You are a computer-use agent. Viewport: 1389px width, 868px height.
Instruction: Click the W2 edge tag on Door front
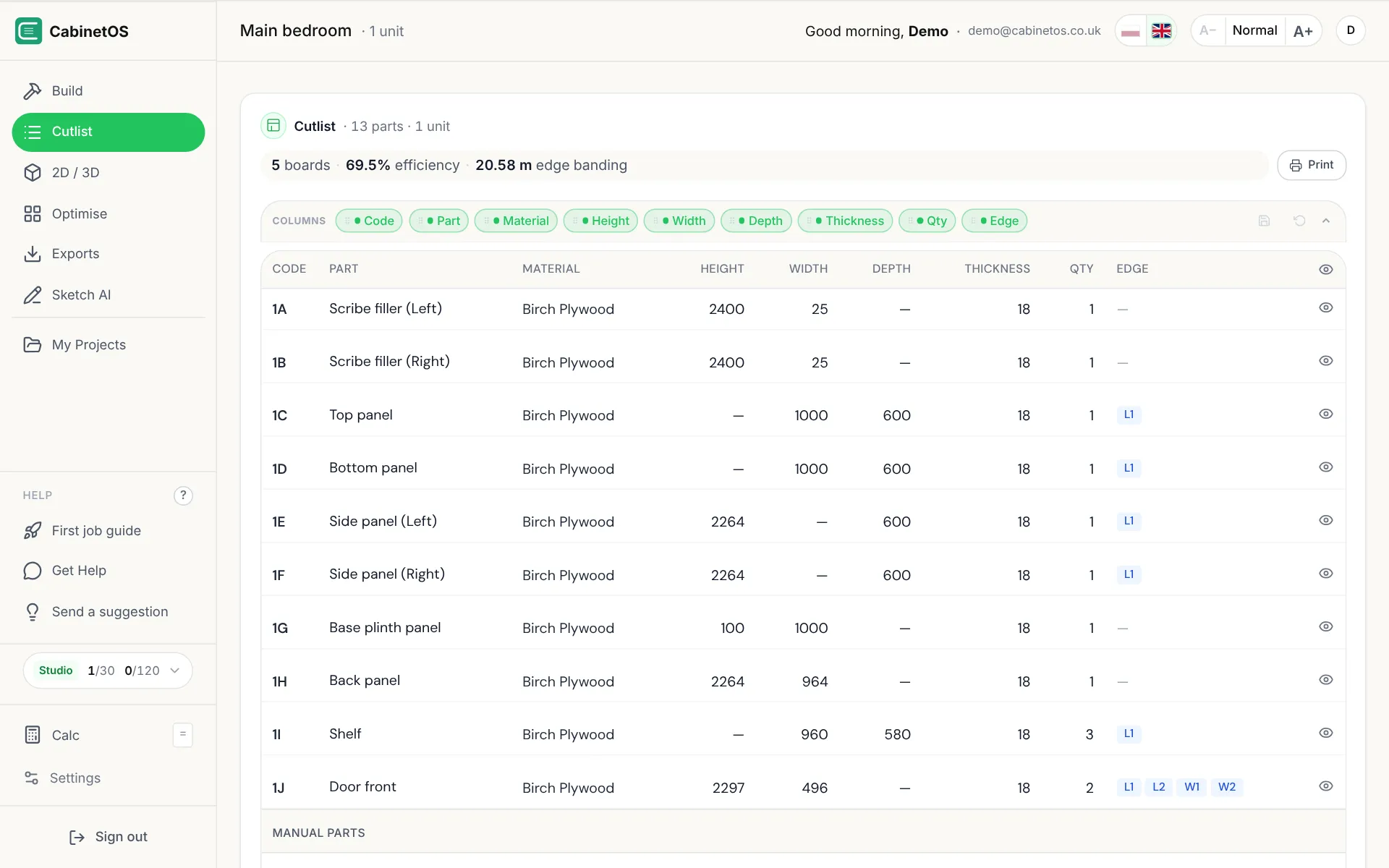1227,787
